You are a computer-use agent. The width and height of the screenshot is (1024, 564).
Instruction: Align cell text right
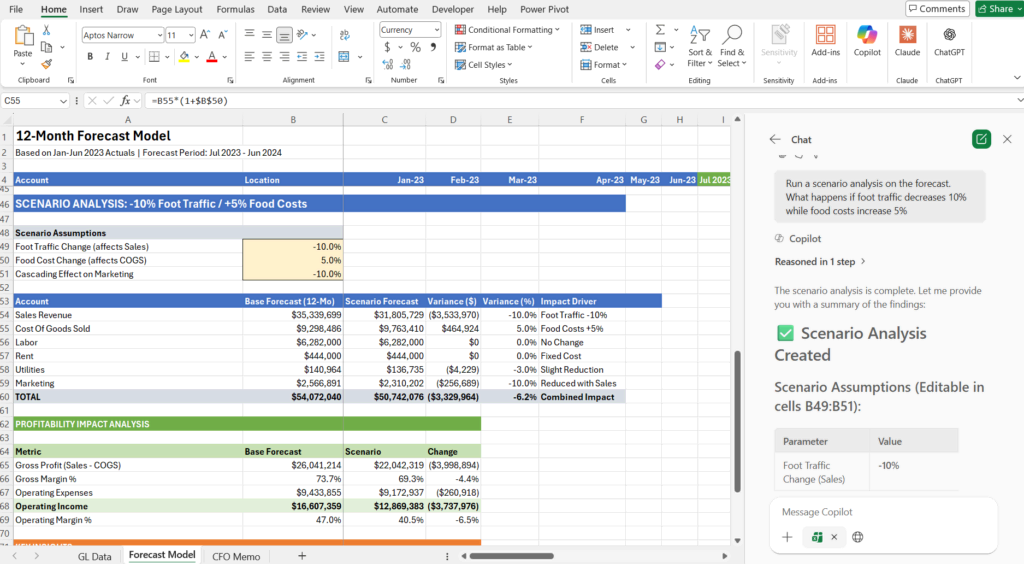pyautogui.click(x=284, y=57)
